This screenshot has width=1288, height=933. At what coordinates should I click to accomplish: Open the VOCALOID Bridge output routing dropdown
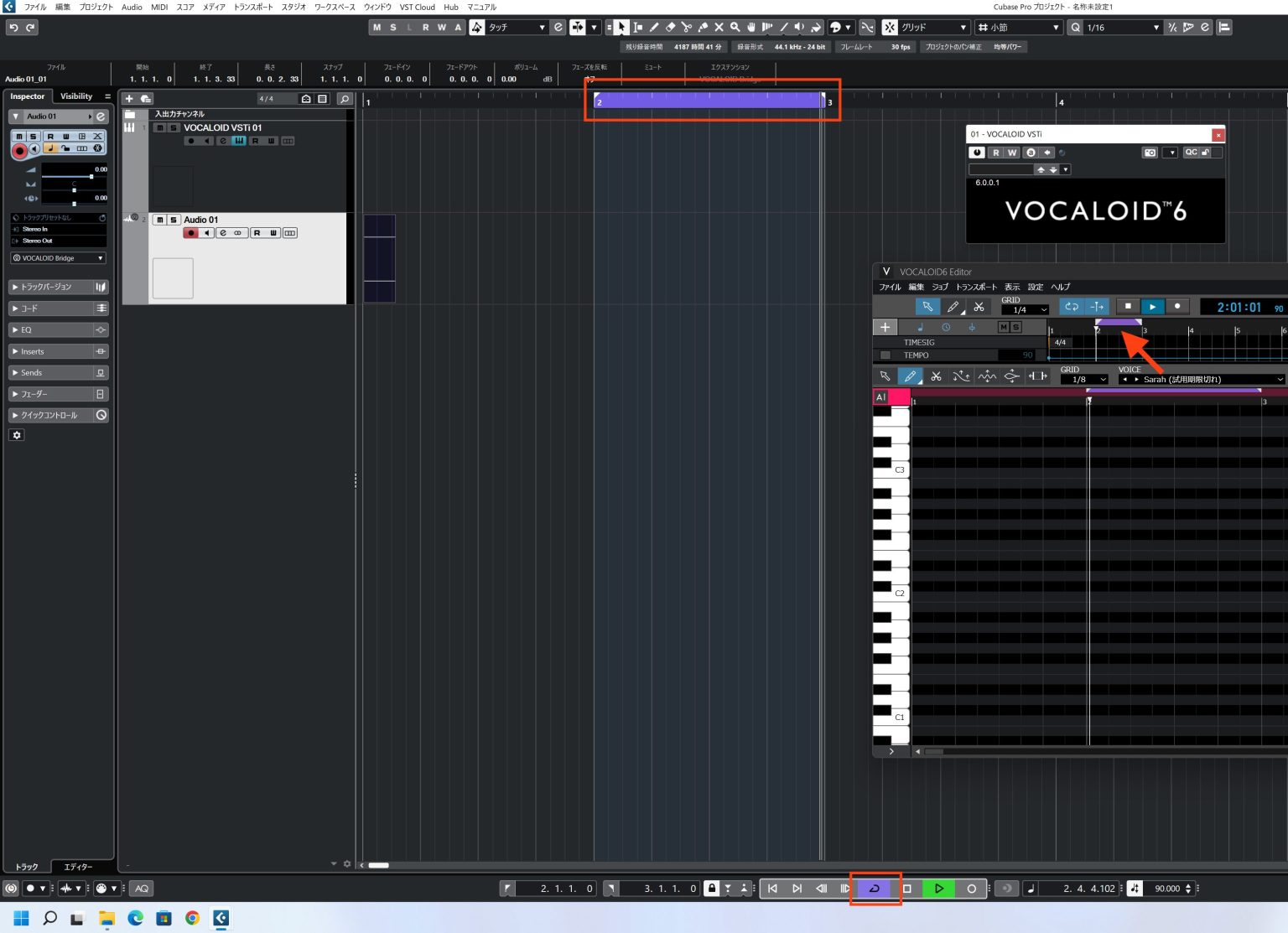(57, 257)
